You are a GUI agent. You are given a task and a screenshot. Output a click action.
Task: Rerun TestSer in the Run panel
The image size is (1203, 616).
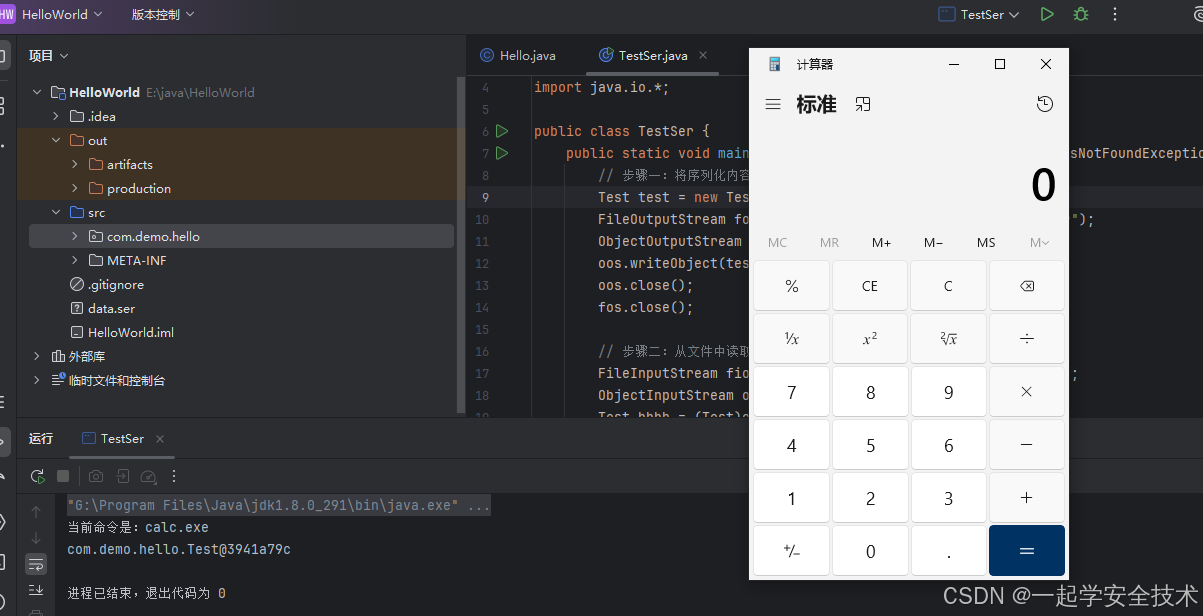(37, 477)
